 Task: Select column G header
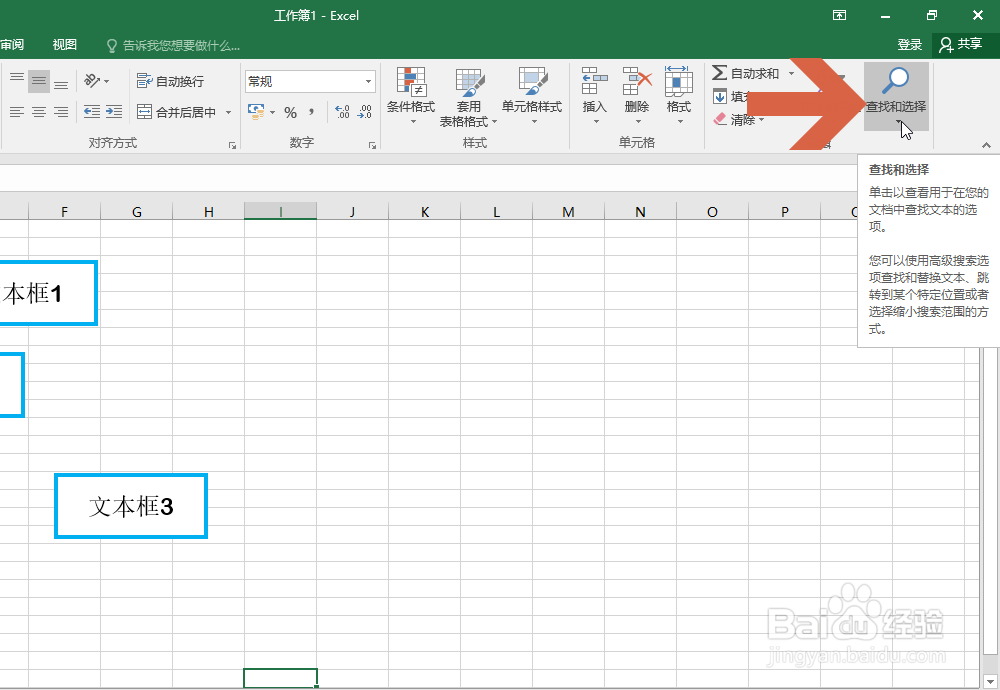(x=136, y=212)
